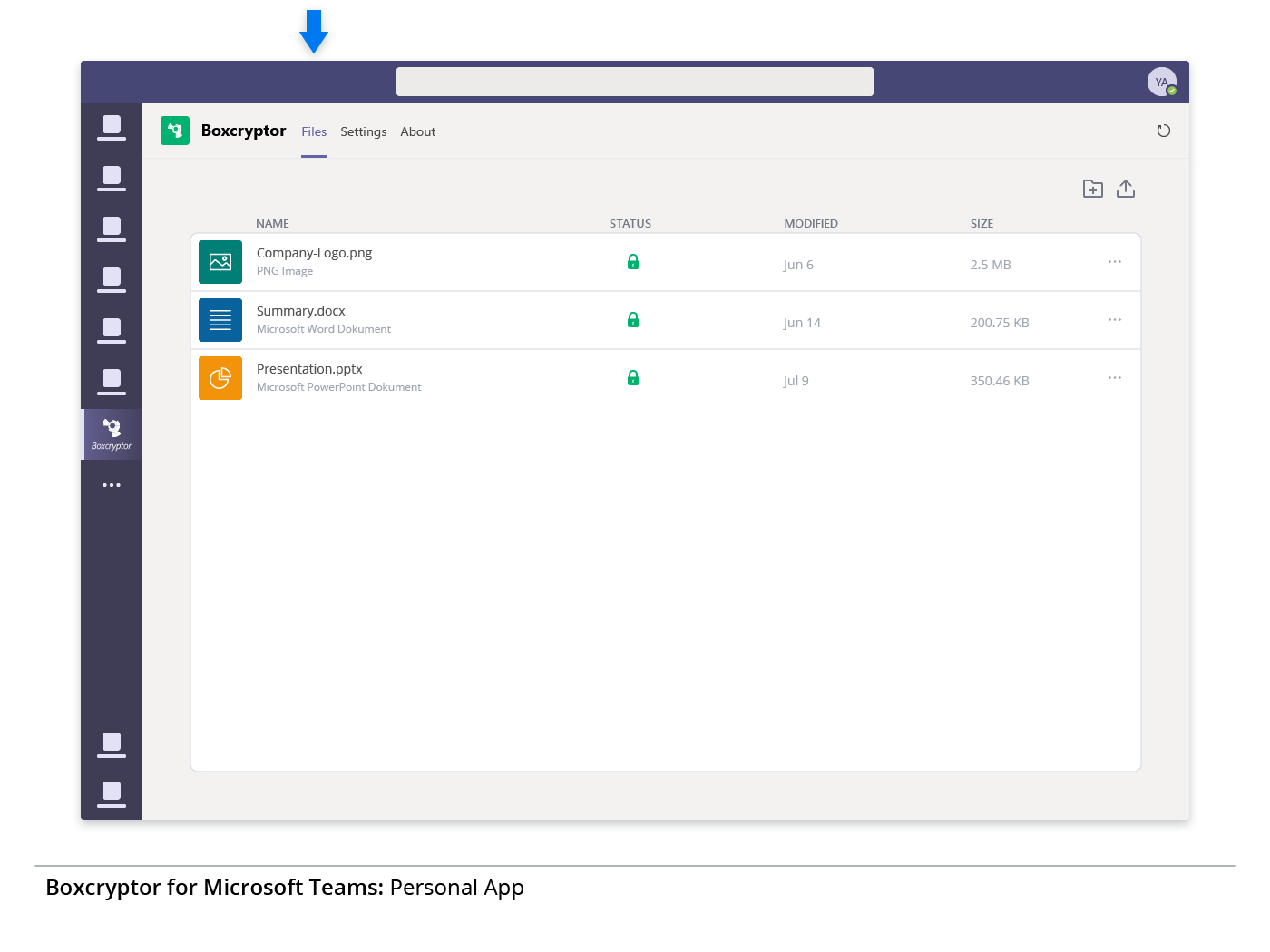Open the Boxcryptor app in the sidebar

[112, 434]
